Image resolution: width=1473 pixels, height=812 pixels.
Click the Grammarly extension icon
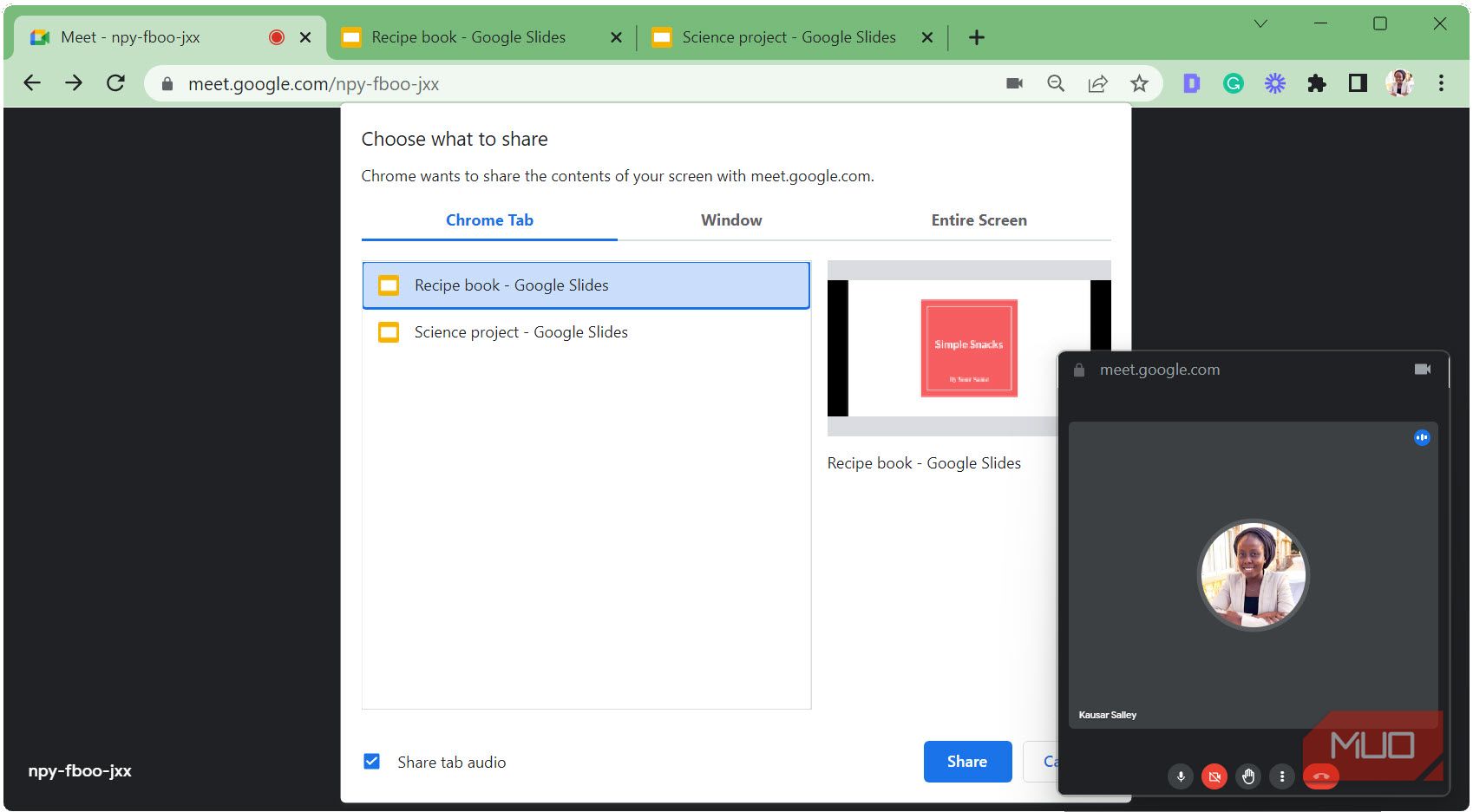[1233, 83]
